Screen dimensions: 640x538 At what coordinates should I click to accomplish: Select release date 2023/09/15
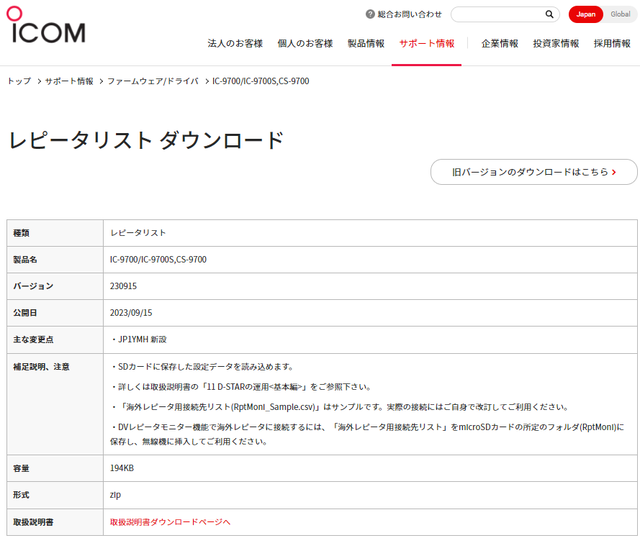(x=131, y=313)
